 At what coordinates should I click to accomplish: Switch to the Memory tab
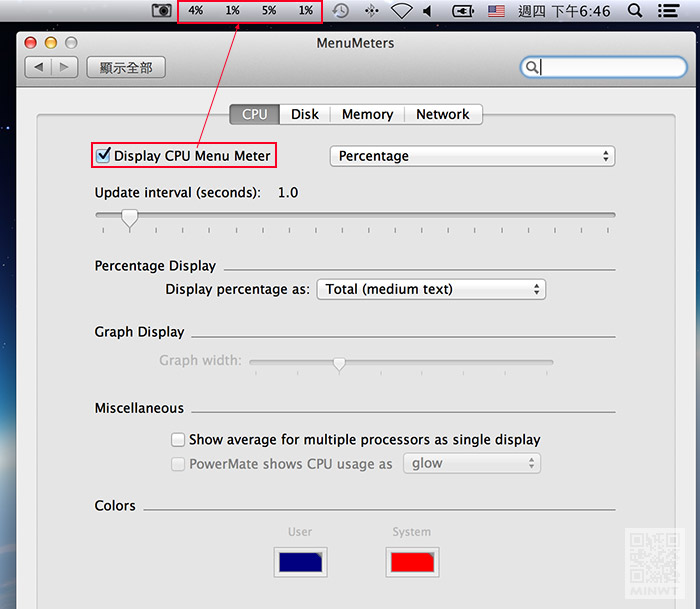coord(367,114)
